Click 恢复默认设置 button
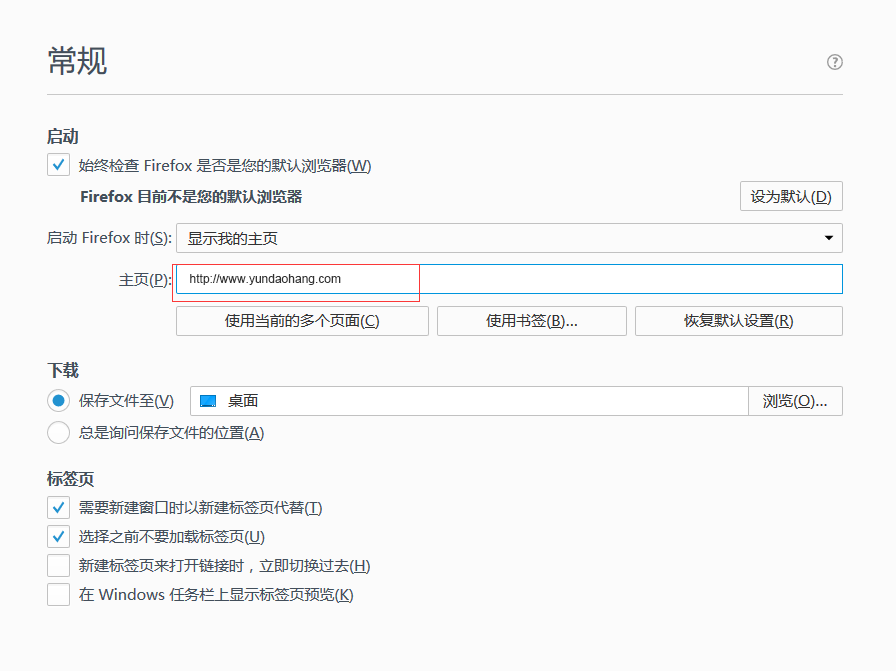The height and width of the screenshot is (671, 896). [738, 321]
